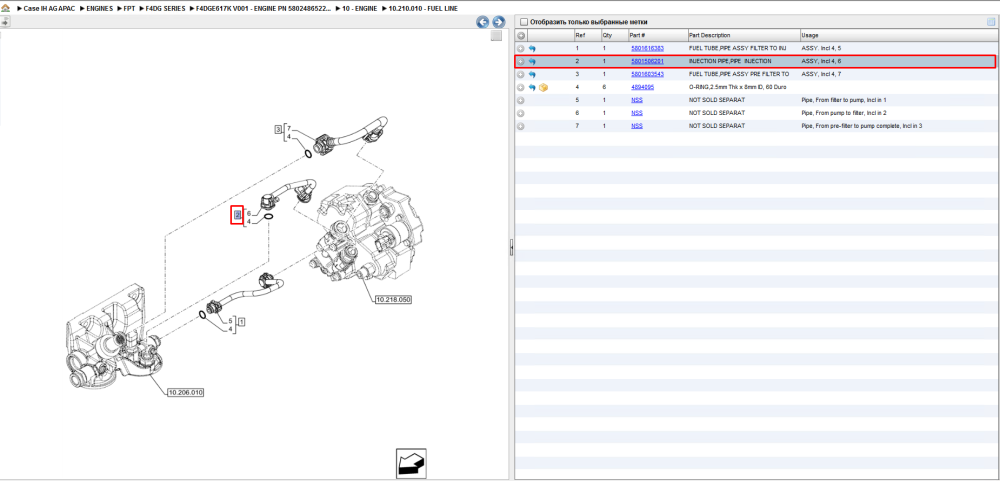Click the panel splitter handle between panes

511,248
